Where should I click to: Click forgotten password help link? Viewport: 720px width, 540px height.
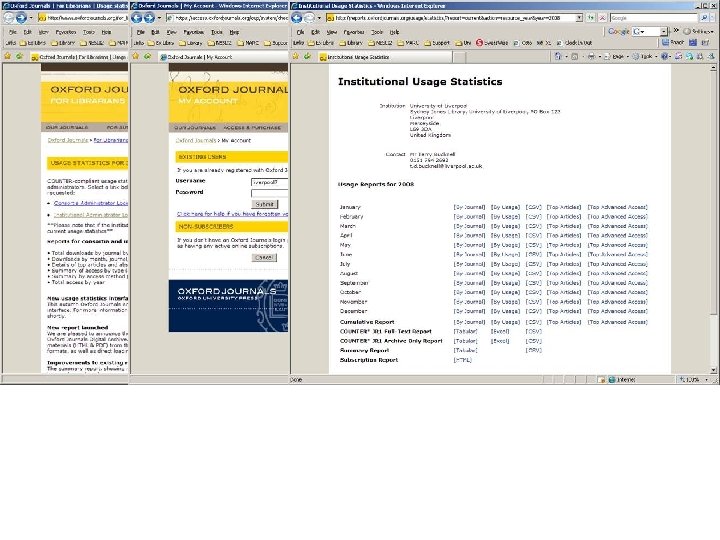(x=232, y=214)
